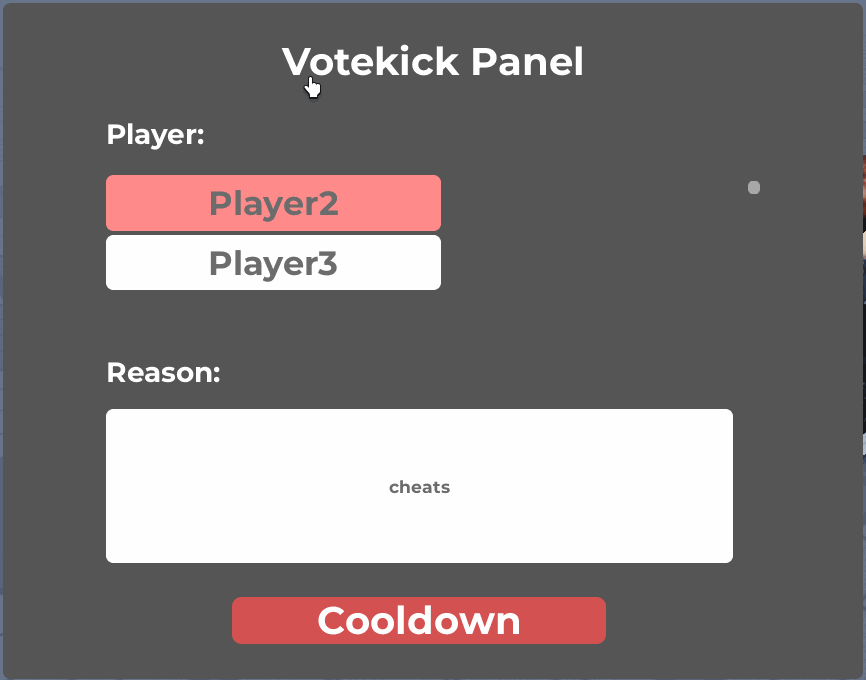Click the word cheats in the reason box
This screenshot has height=680, width=866.
click(x=419, y=487)
